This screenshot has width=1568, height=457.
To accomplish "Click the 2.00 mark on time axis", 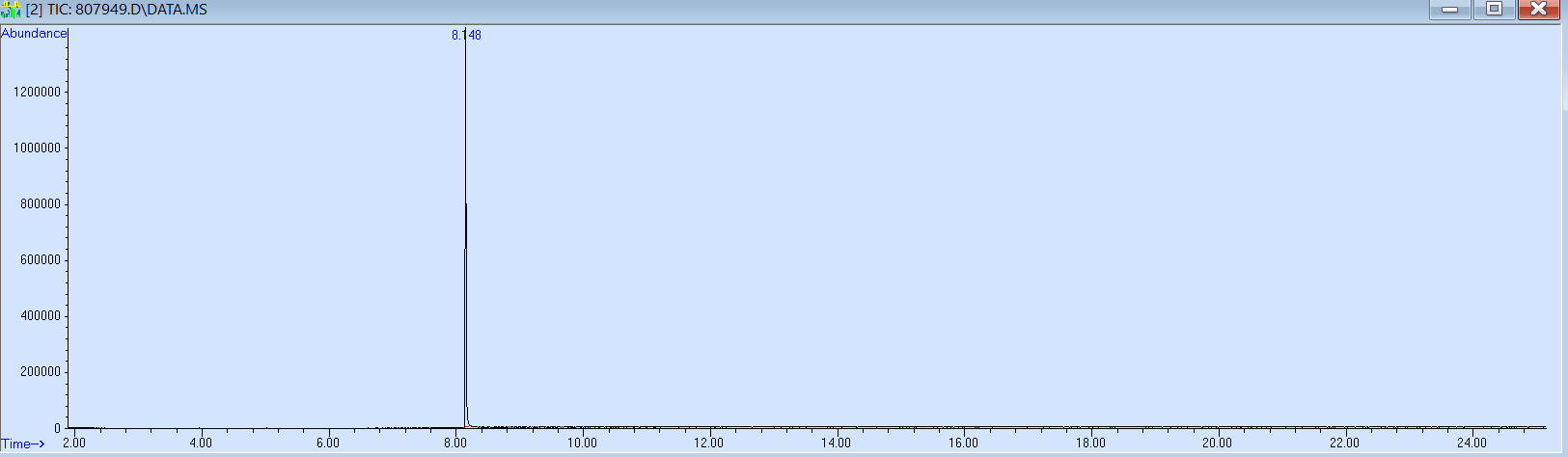I will (x=74, y=444).
